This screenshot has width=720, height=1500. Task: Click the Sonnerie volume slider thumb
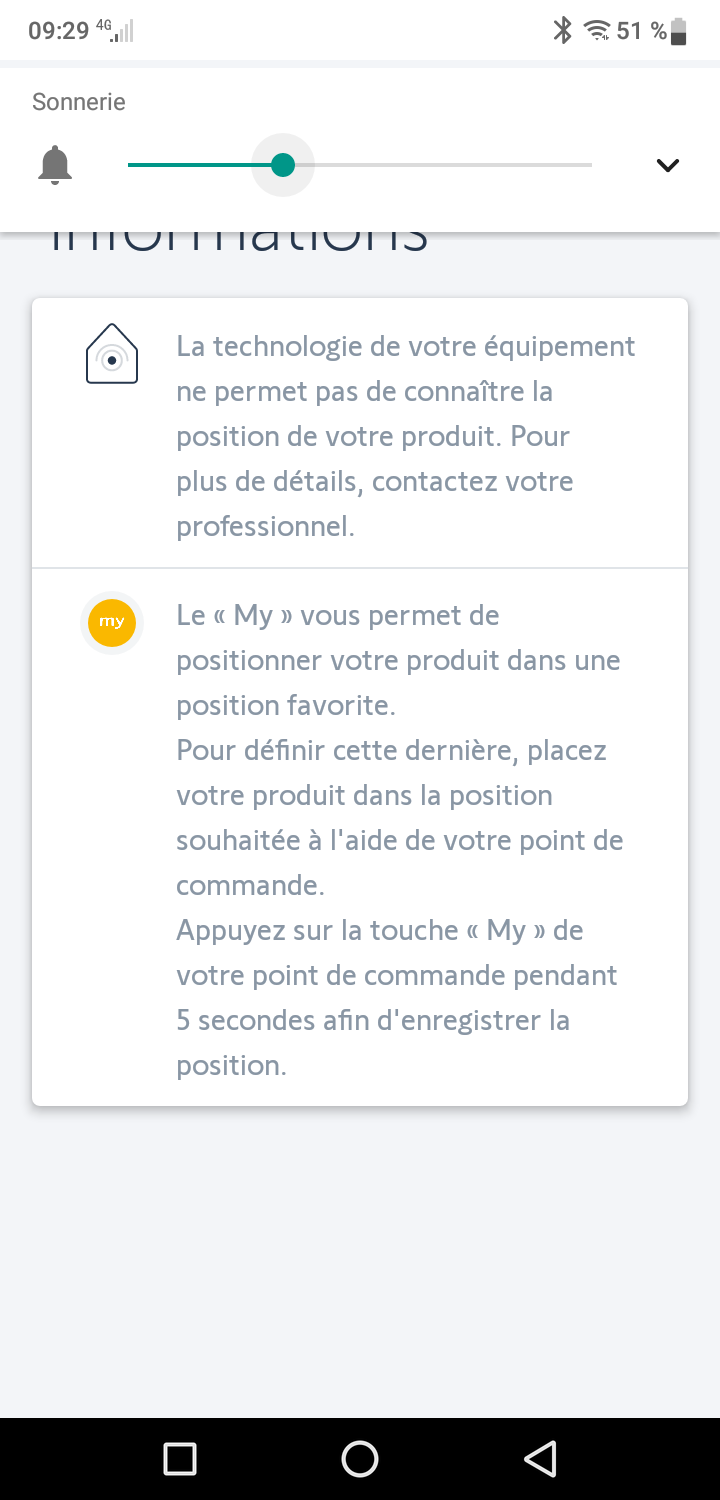pyautogui.click(x=283, y=165)
